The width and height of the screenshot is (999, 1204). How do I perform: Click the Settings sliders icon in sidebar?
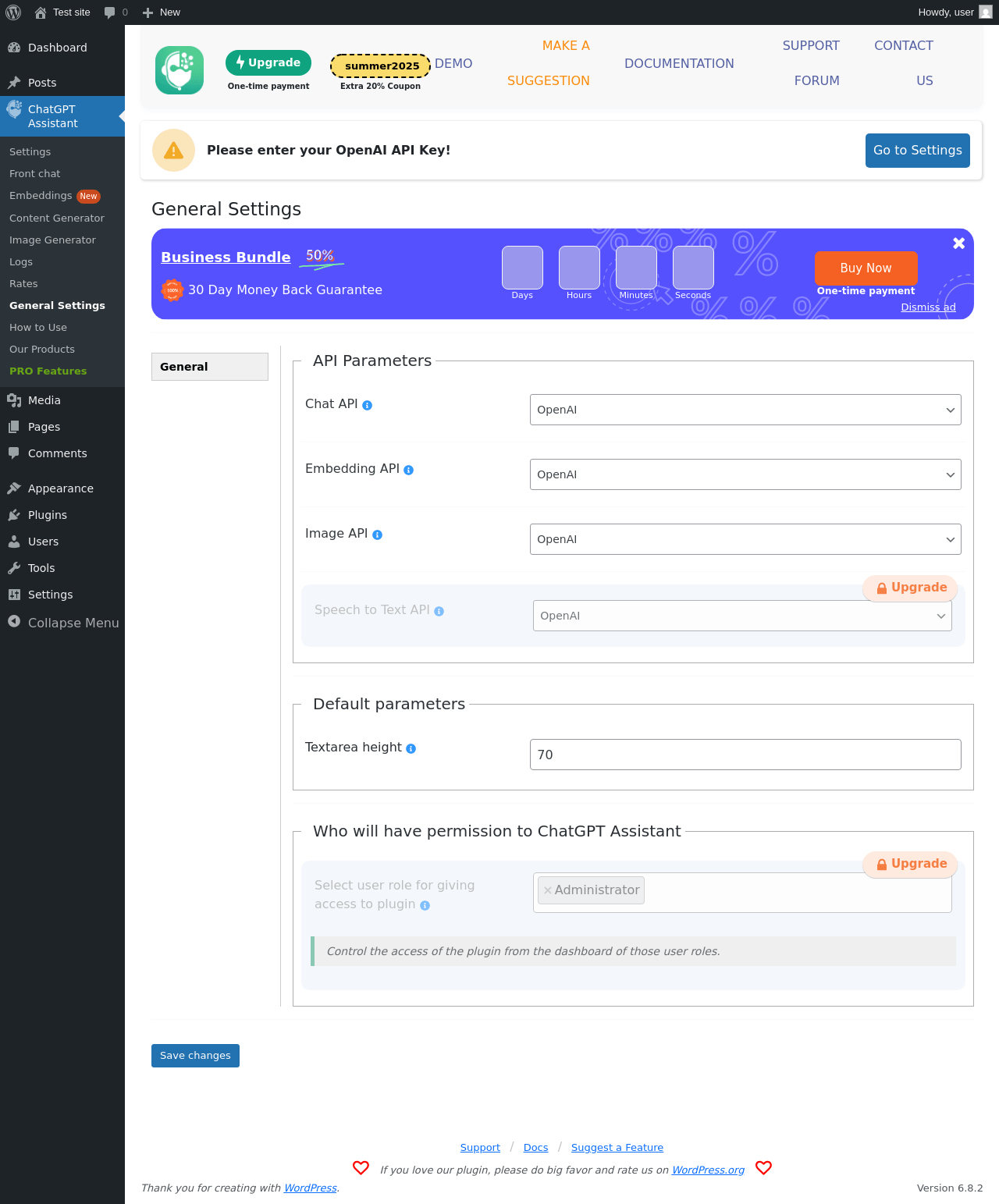tap(14, 595)
